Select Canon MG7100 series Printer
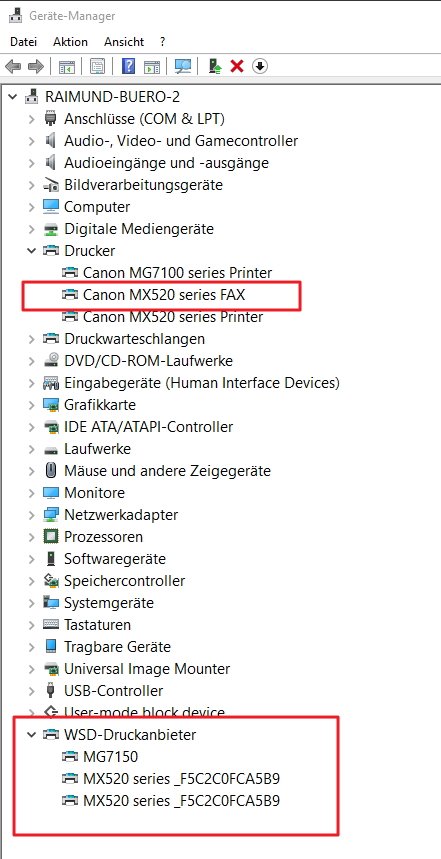The width and height of the screenshot is (441, 859). click(177, 272)
